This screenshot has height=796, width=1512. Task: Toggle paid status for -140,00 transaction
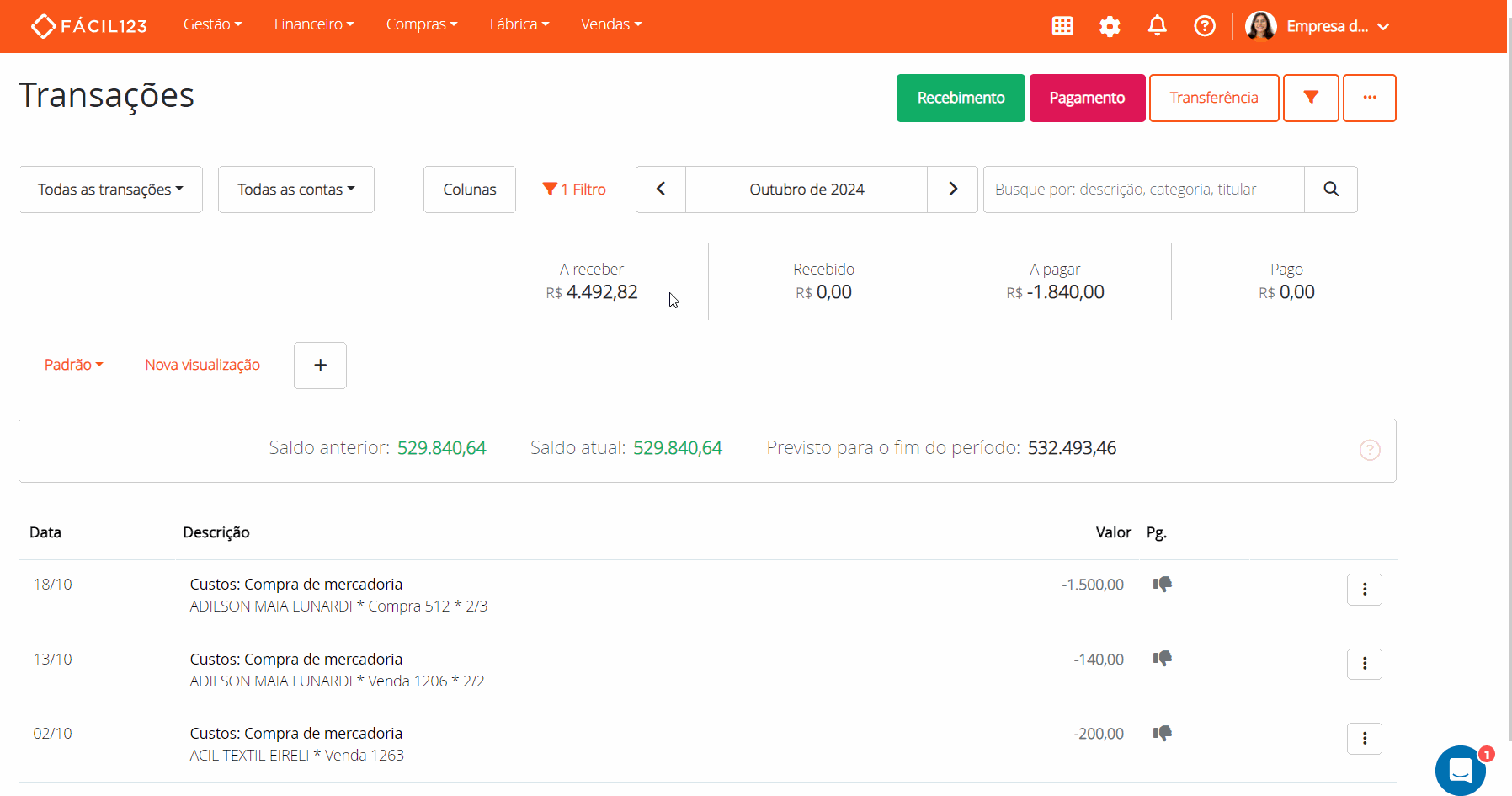(x=1163, y=659)
